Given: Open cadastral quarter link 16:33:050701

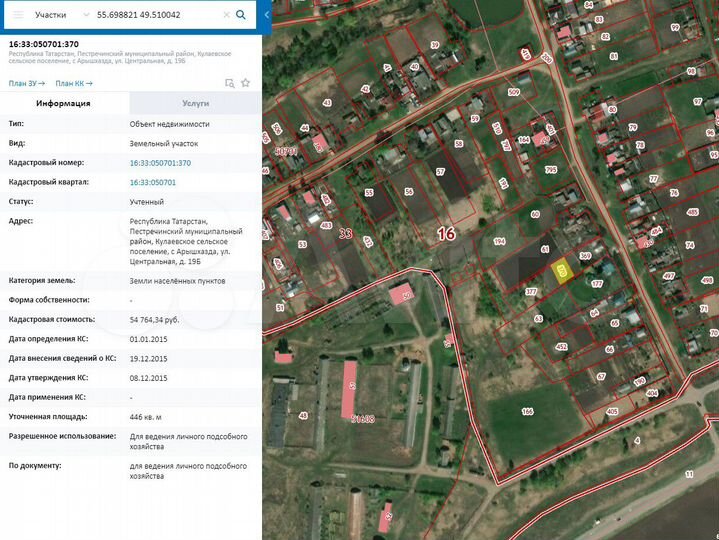Looking at the screenshot, I should click(153, 182).
